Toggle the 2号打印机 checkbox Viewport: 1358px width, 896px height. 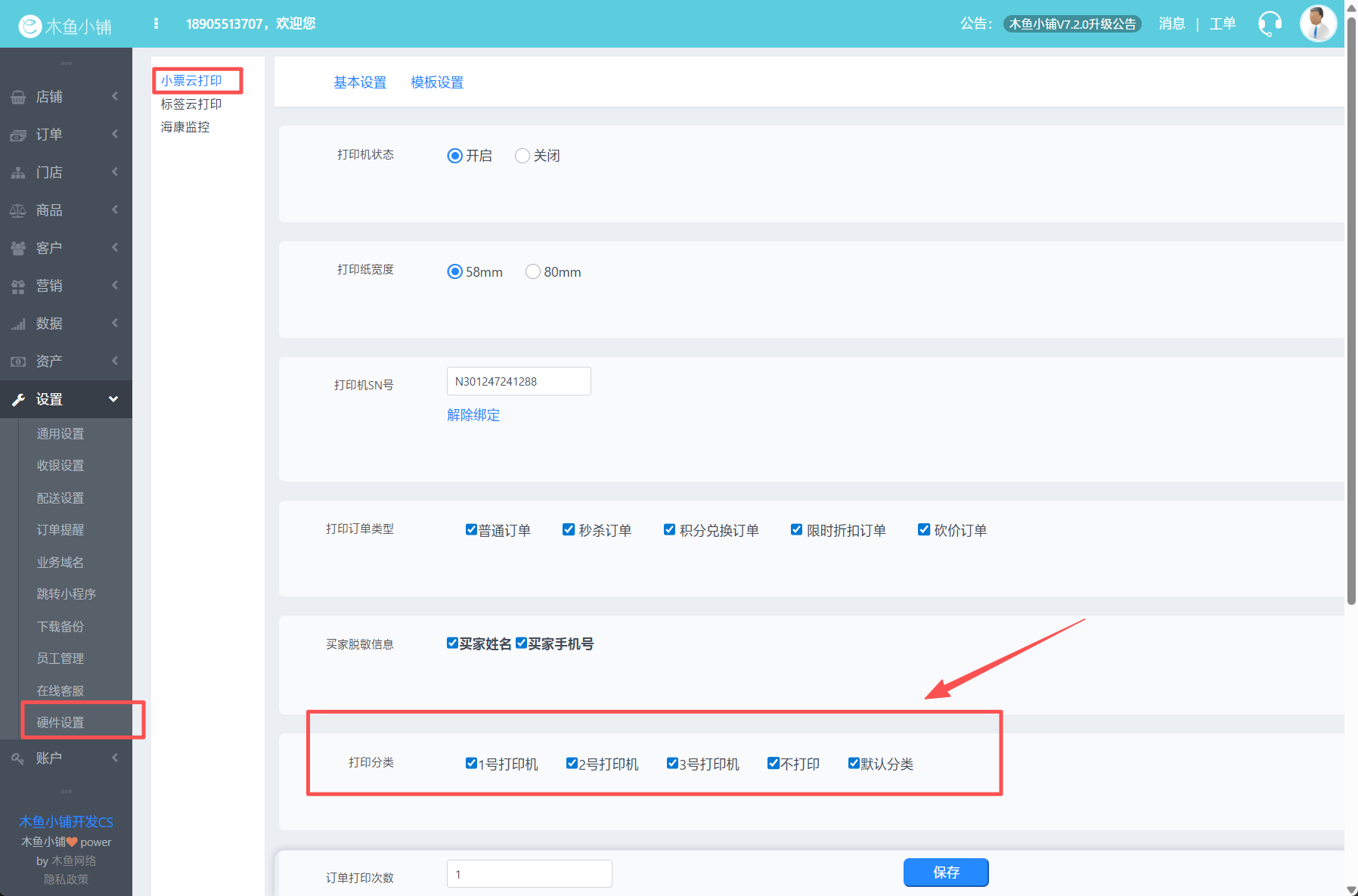tap(572, 764)
